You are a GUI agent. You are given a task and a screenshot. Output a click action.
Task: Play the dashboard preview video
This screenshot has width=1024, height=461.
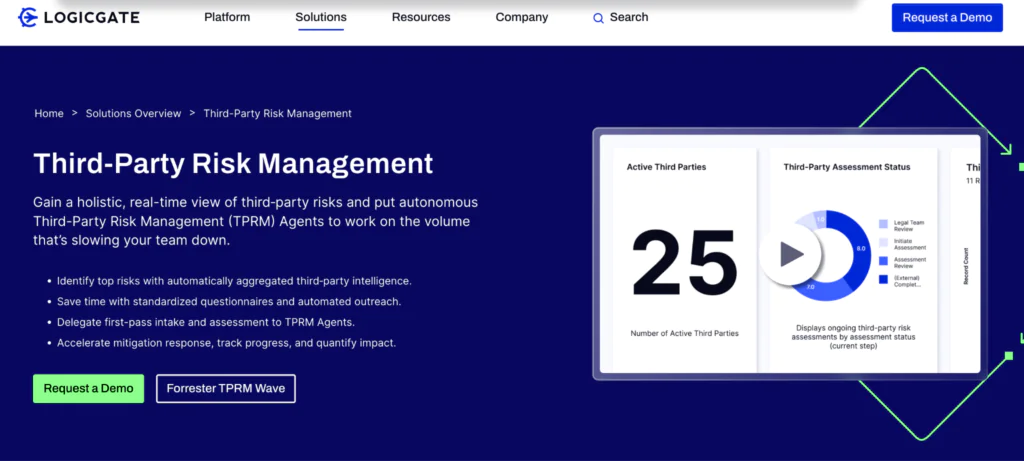click(x=790, y=254)
